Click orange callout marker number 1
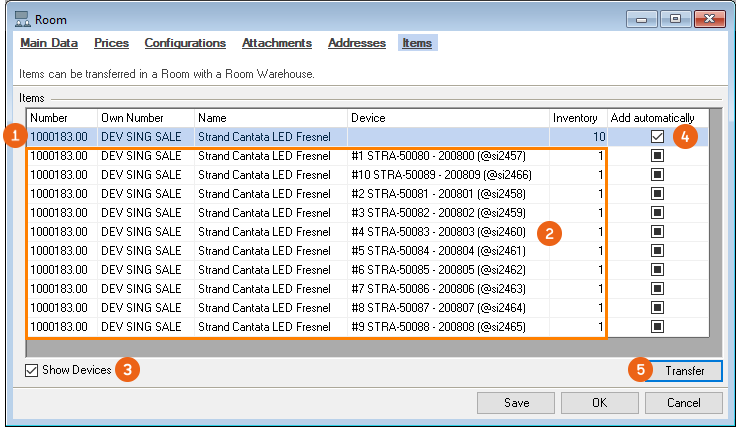Viewport: 736px width, 427px height. 14,136
